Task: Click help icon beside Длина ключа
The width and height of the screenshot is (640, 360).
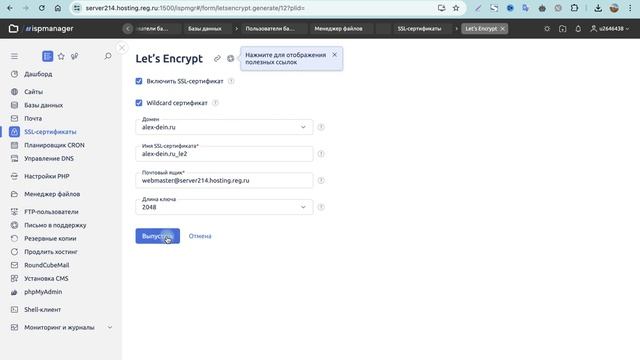Action: pos(321,207)
